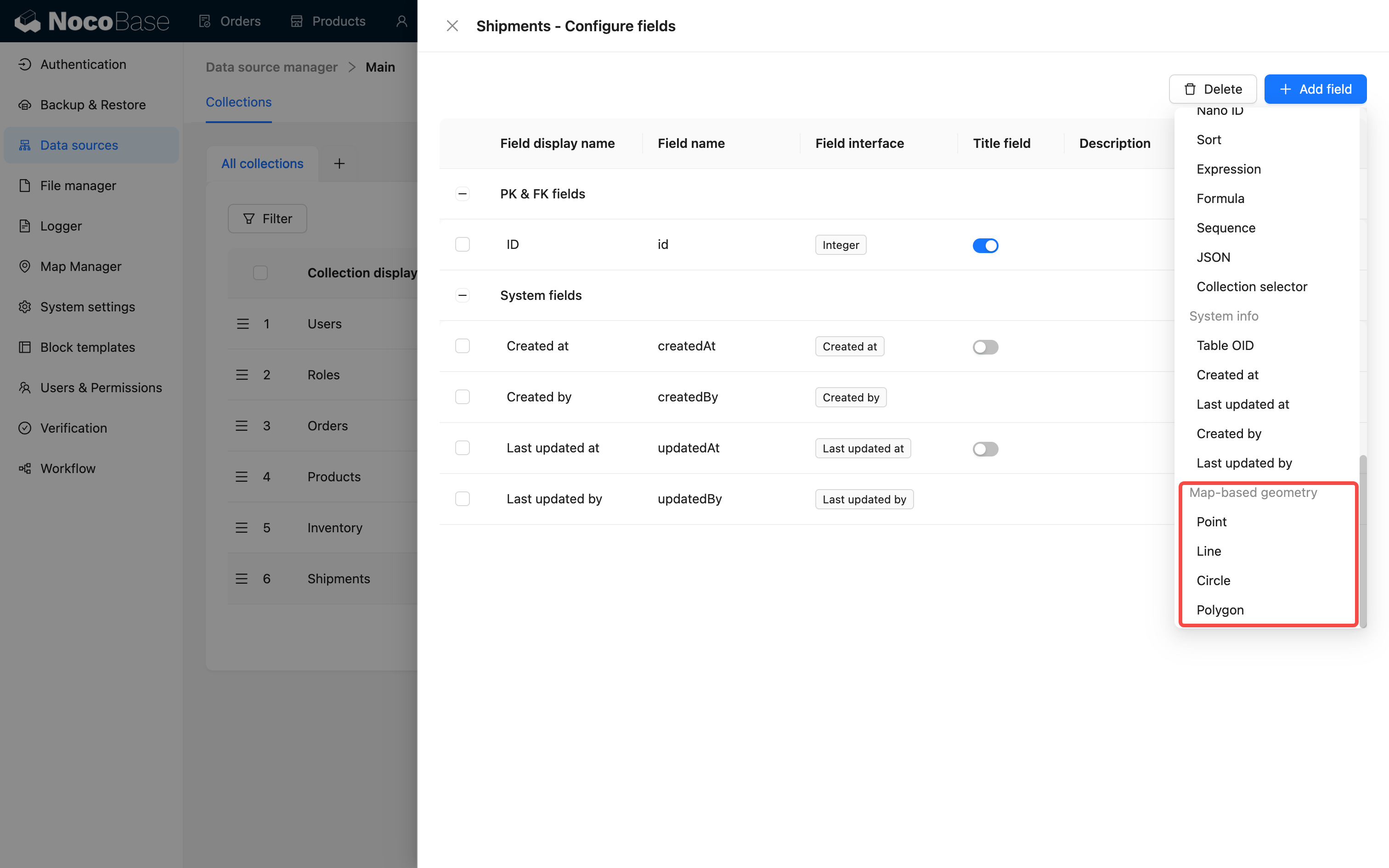
Task: Click the field type dropdown scrollbar
Action: pyautogui.click(x=1363, y=541)
